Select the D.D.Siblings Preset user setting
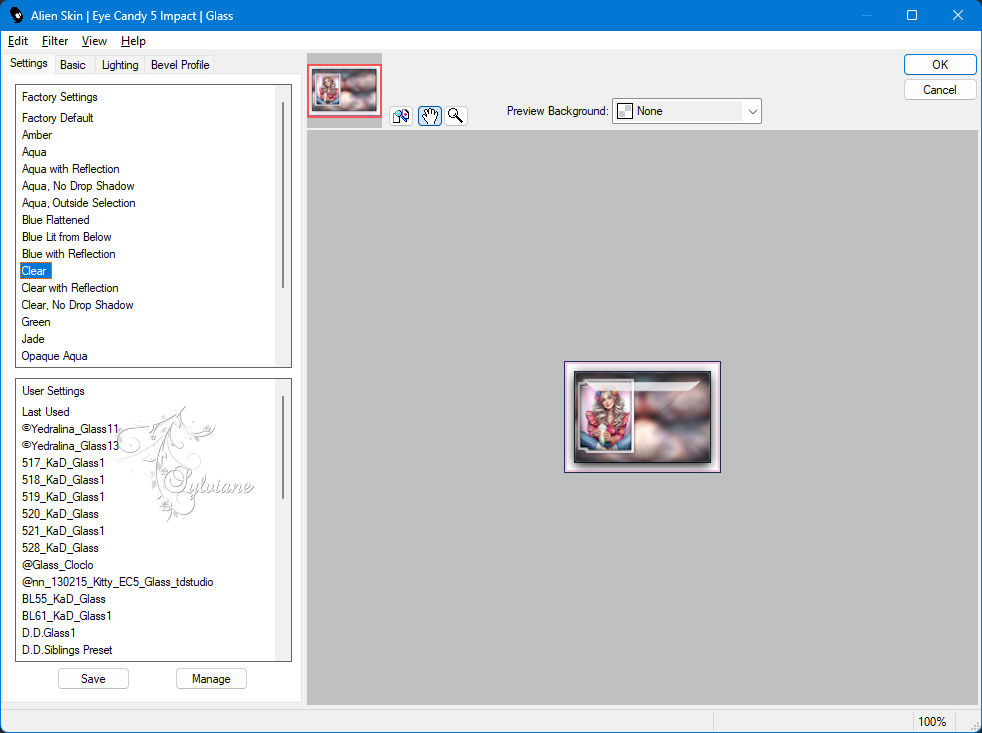The image size is (982, 733). [67, 650]
